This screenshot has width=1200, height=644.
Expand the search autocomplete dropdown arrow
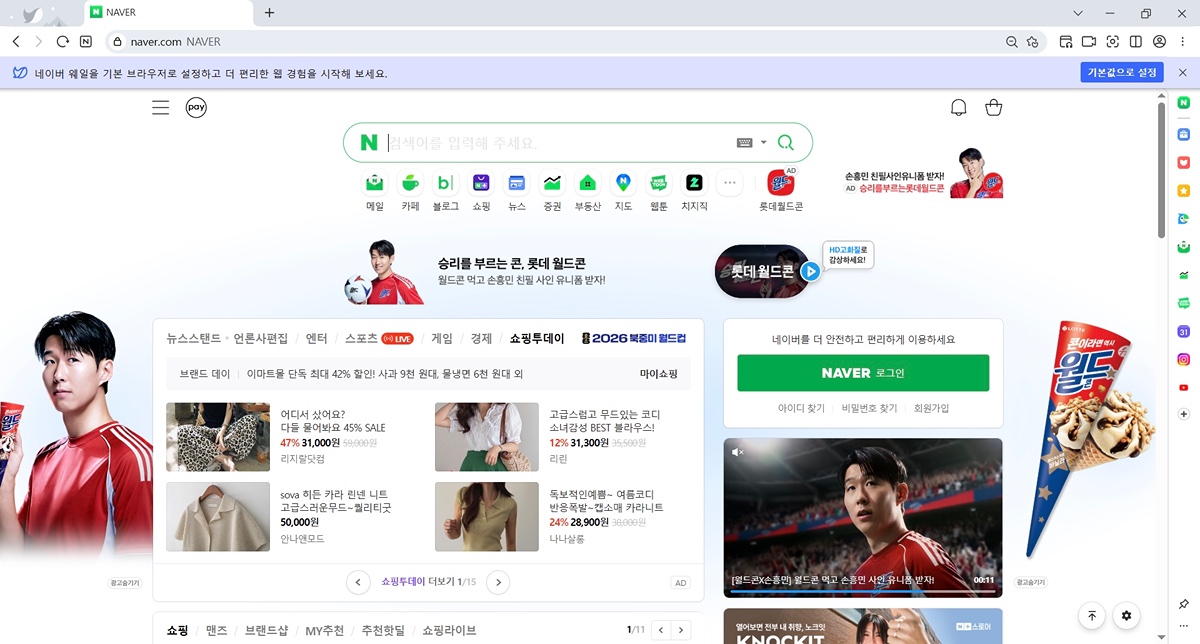pos(763,143)
